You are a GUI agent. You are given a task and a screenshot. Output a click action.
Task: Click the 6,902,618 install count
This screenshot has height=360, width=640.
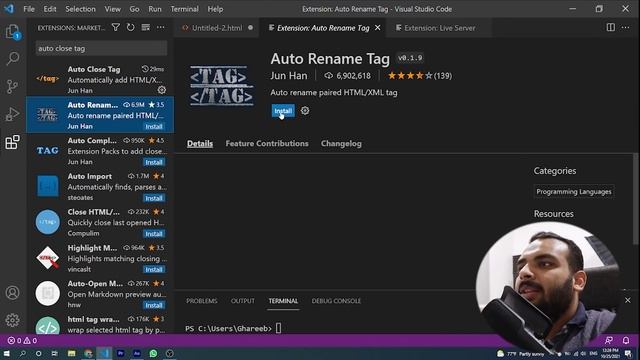click(x=347, y=76)
